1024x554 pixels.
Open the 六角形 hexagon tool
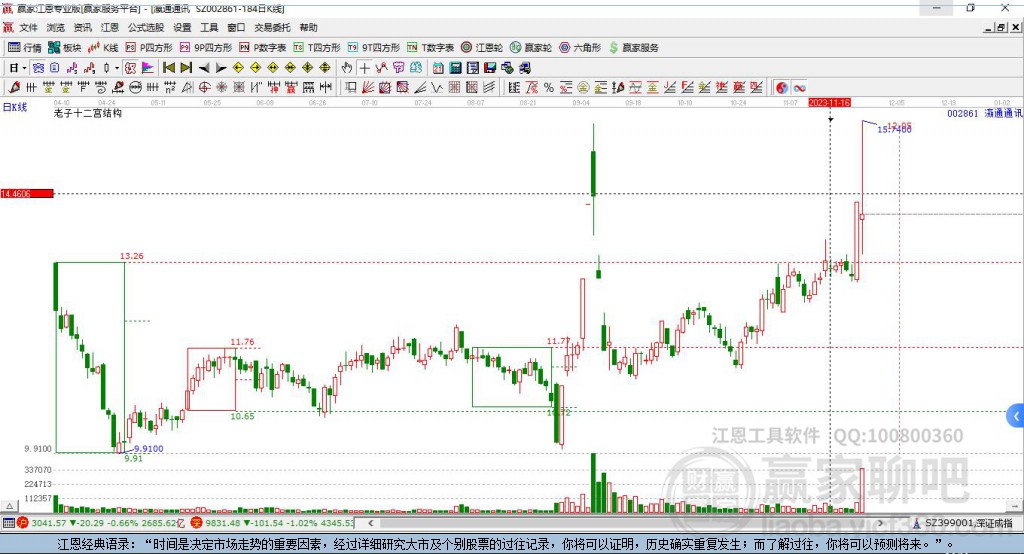click(x=580, y=48)
